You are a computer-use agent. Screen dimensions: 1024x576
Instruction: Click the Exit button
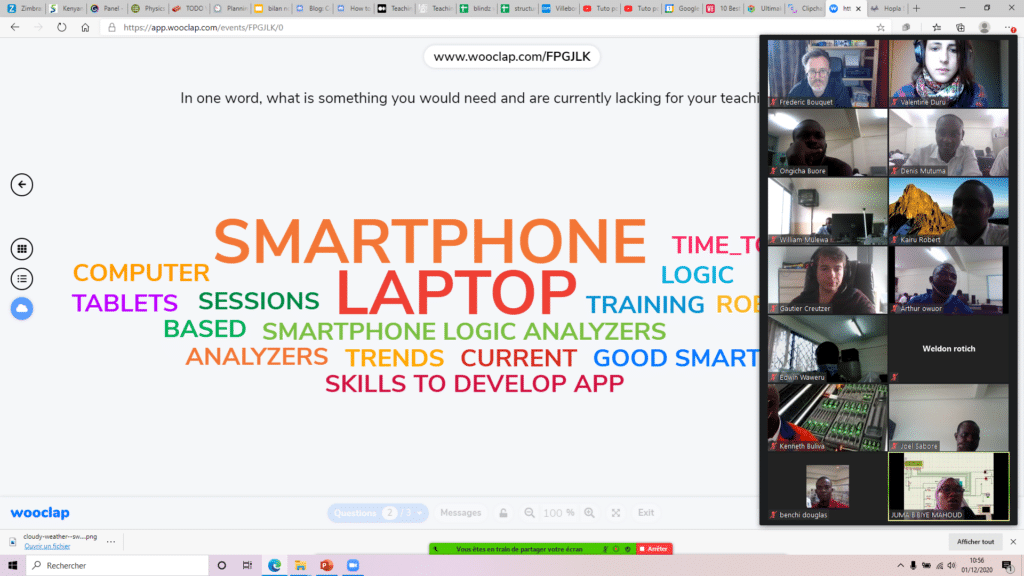pyautogui.click(x=646, y=513)
